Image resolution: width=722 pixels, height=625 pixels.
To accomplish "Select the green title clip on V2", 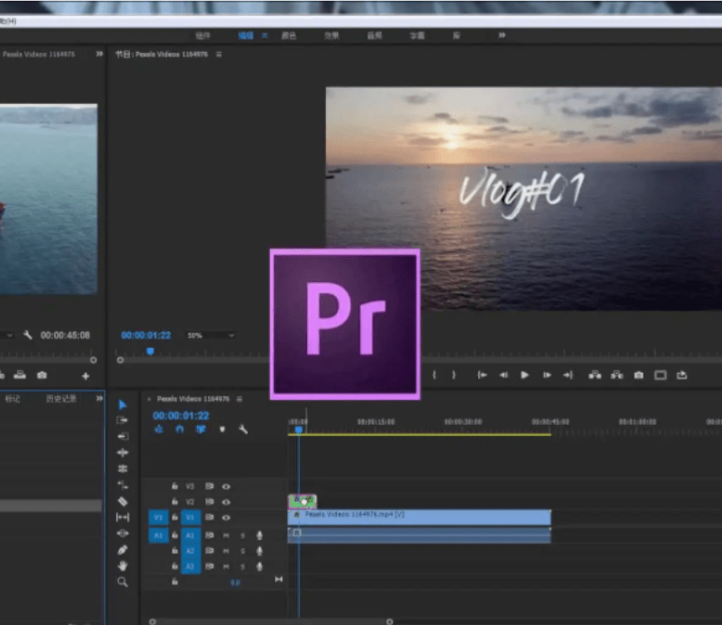I will coord(302,501).
